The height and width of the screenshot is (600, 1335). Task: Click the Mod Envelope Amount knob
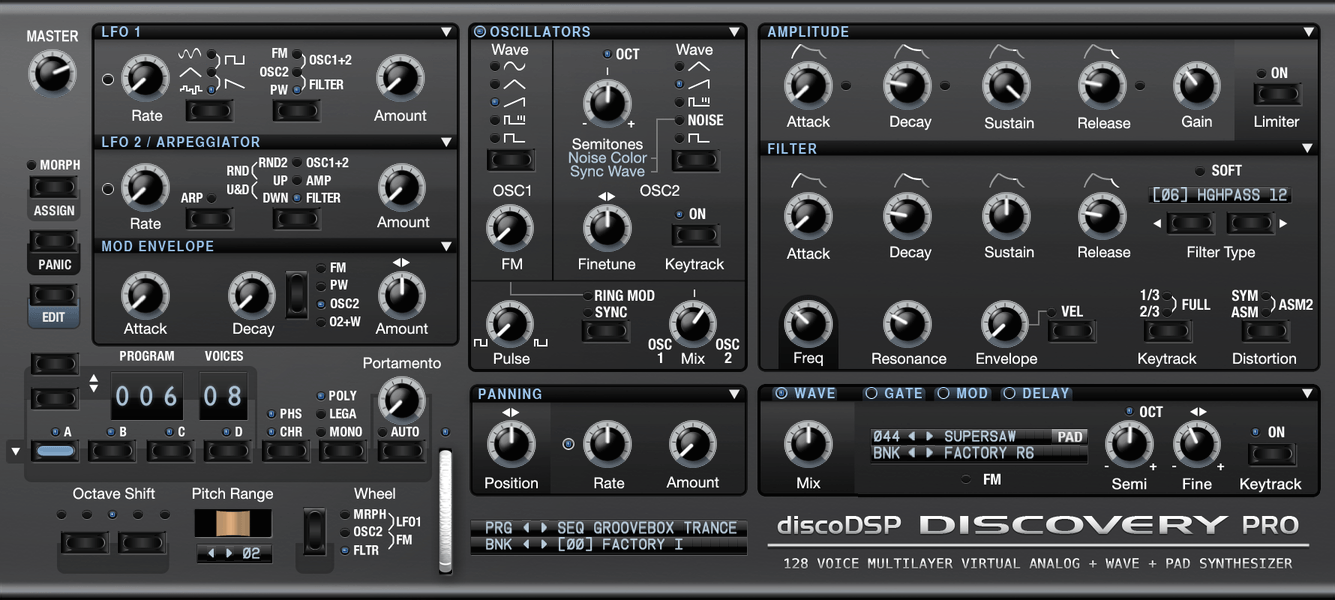click(402, 294)
